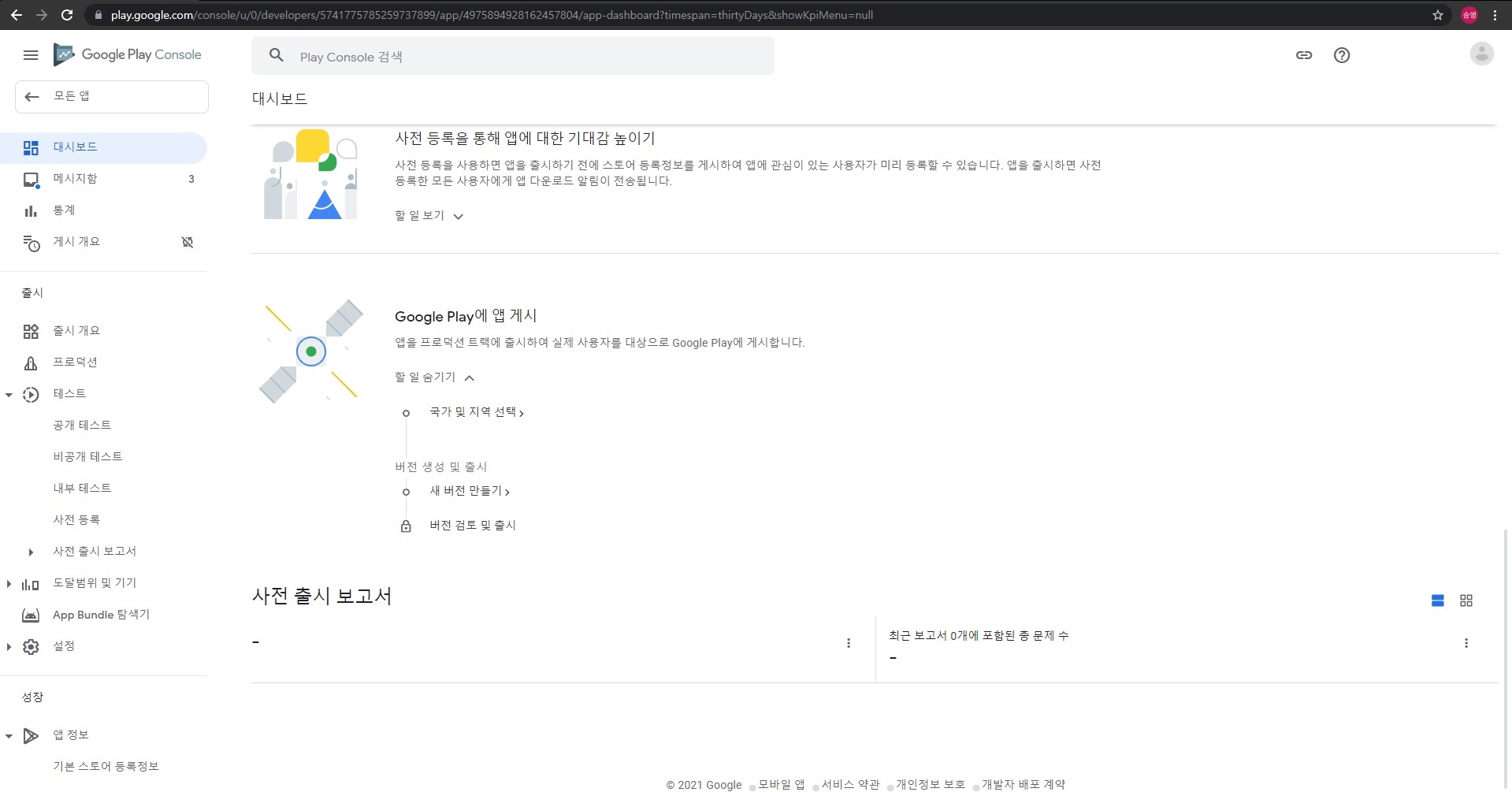
Task: Open more options for 총 문제 수 card
Action: click(x=1466, y=643)
